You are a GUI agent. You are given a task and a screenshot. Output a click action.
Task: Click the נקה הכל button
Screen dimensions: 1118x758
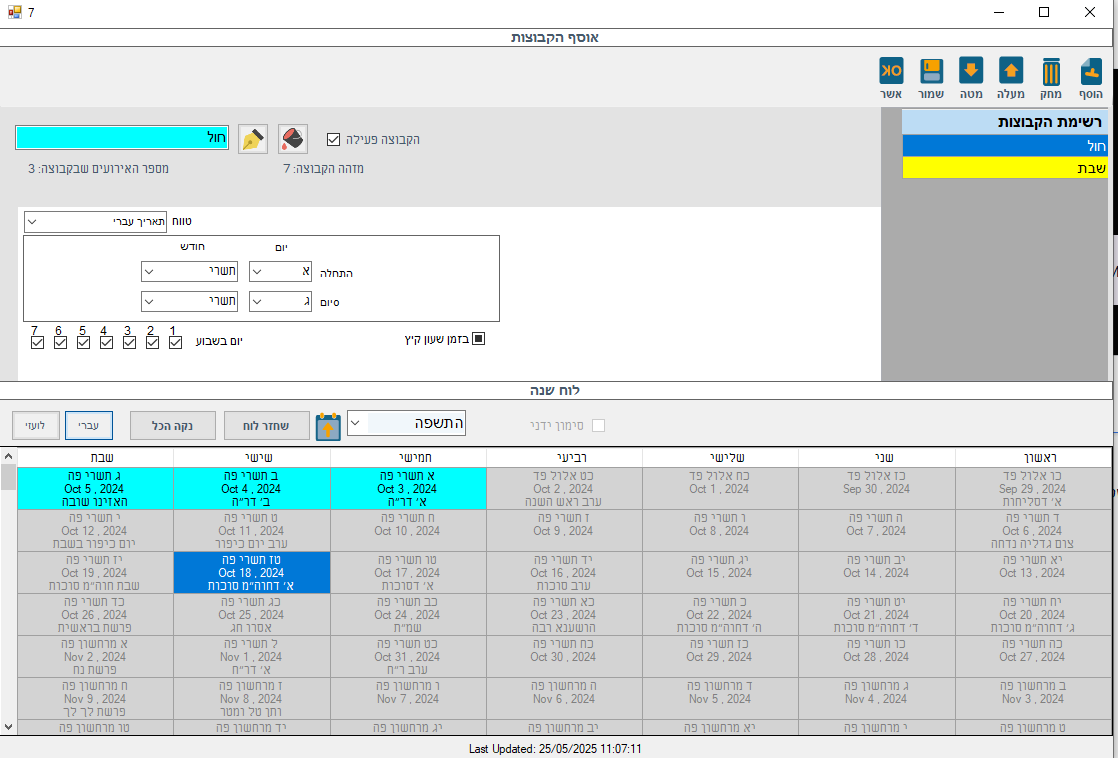tap(172, 425)
